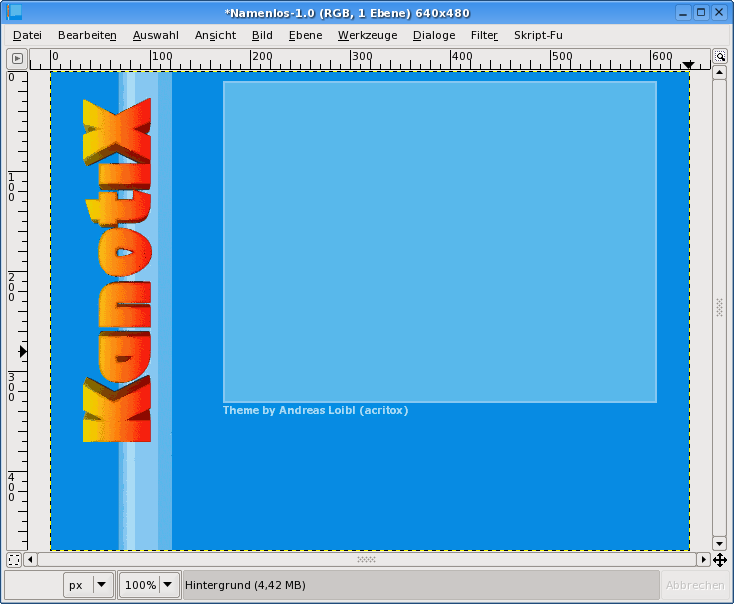Click the horizontal scrollbar thumb
Screen dimensions: 734x604
coord(367,560)
